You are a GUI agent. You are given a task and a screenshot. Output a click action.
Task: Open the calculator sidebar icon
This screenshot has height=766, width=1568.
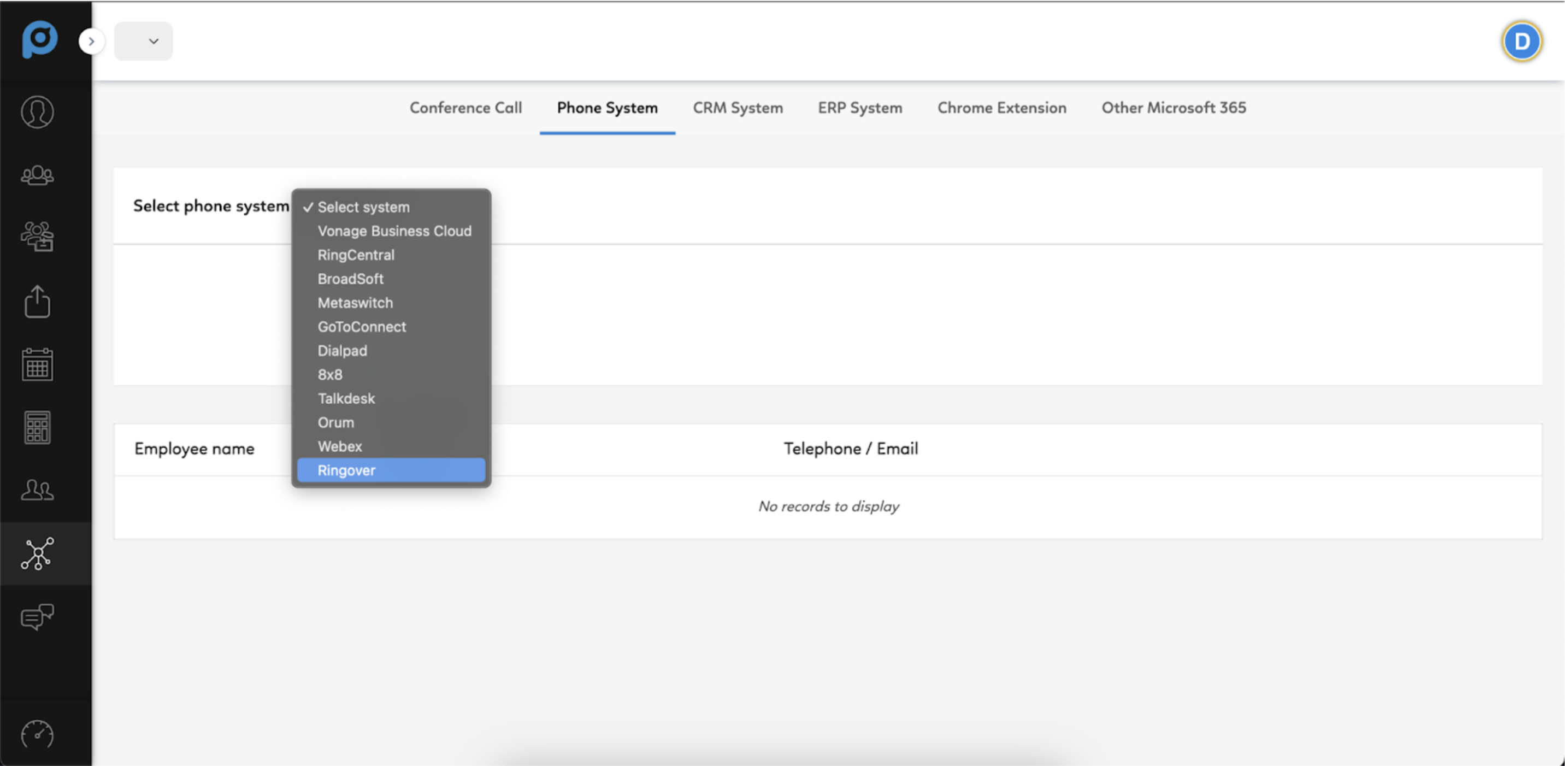(x=38, y=427)
